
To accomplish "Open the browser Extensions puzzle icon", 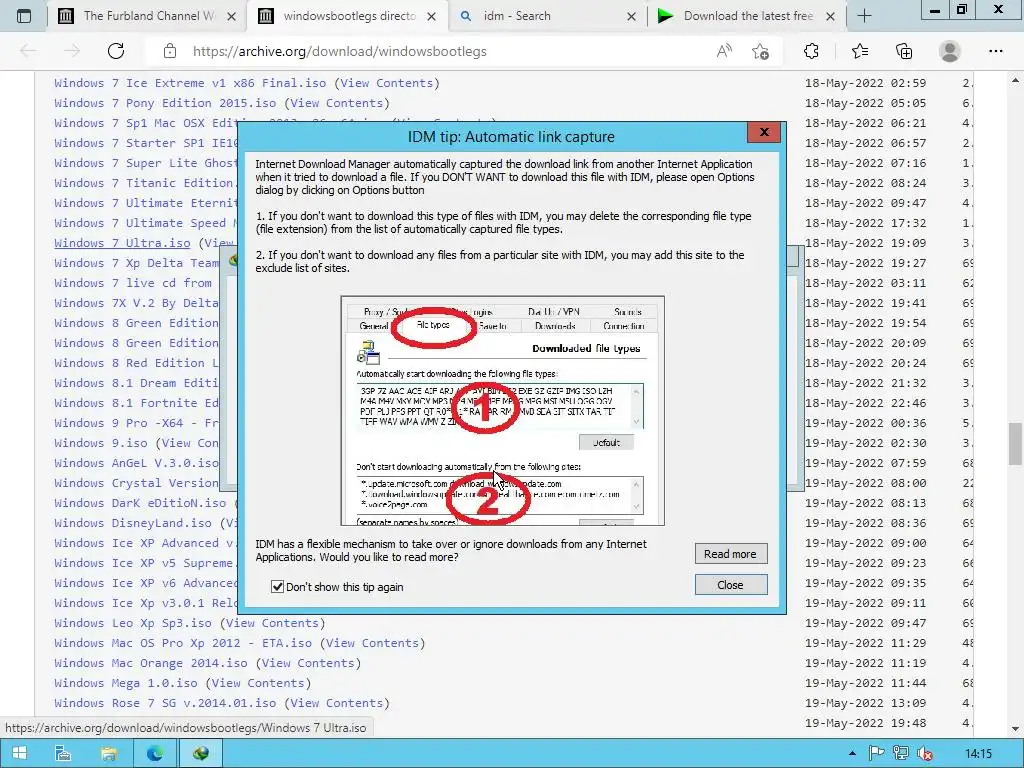I will tap(811, 51).
